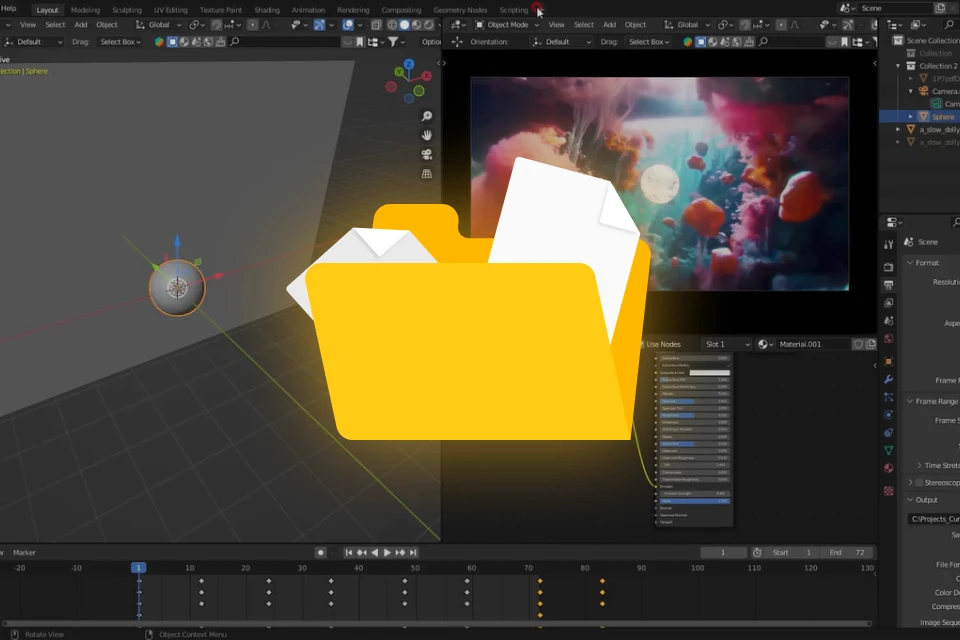
Task: Click new scene icon next to Scene field
Action: [941, 8]
